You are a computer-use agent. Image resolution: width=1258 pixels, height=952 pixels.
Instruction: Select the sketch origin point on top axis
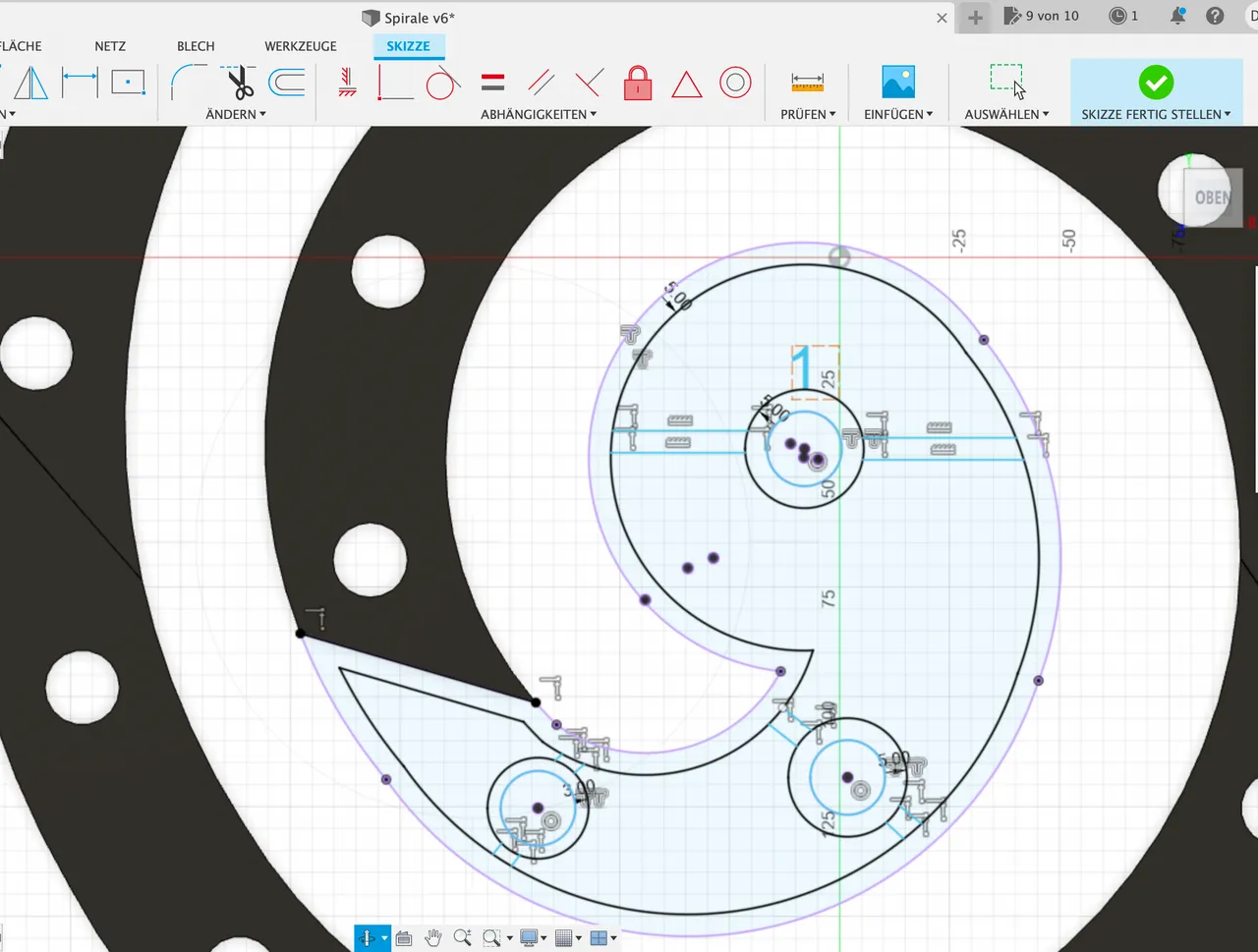click(x=839, y=256)
